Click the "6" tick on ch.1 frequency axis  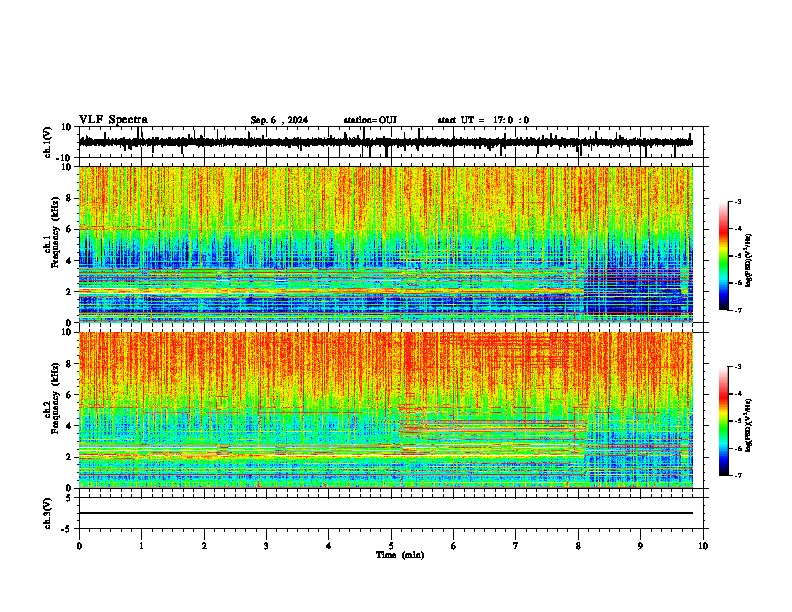pyautogui.click(x=69, y=229)
